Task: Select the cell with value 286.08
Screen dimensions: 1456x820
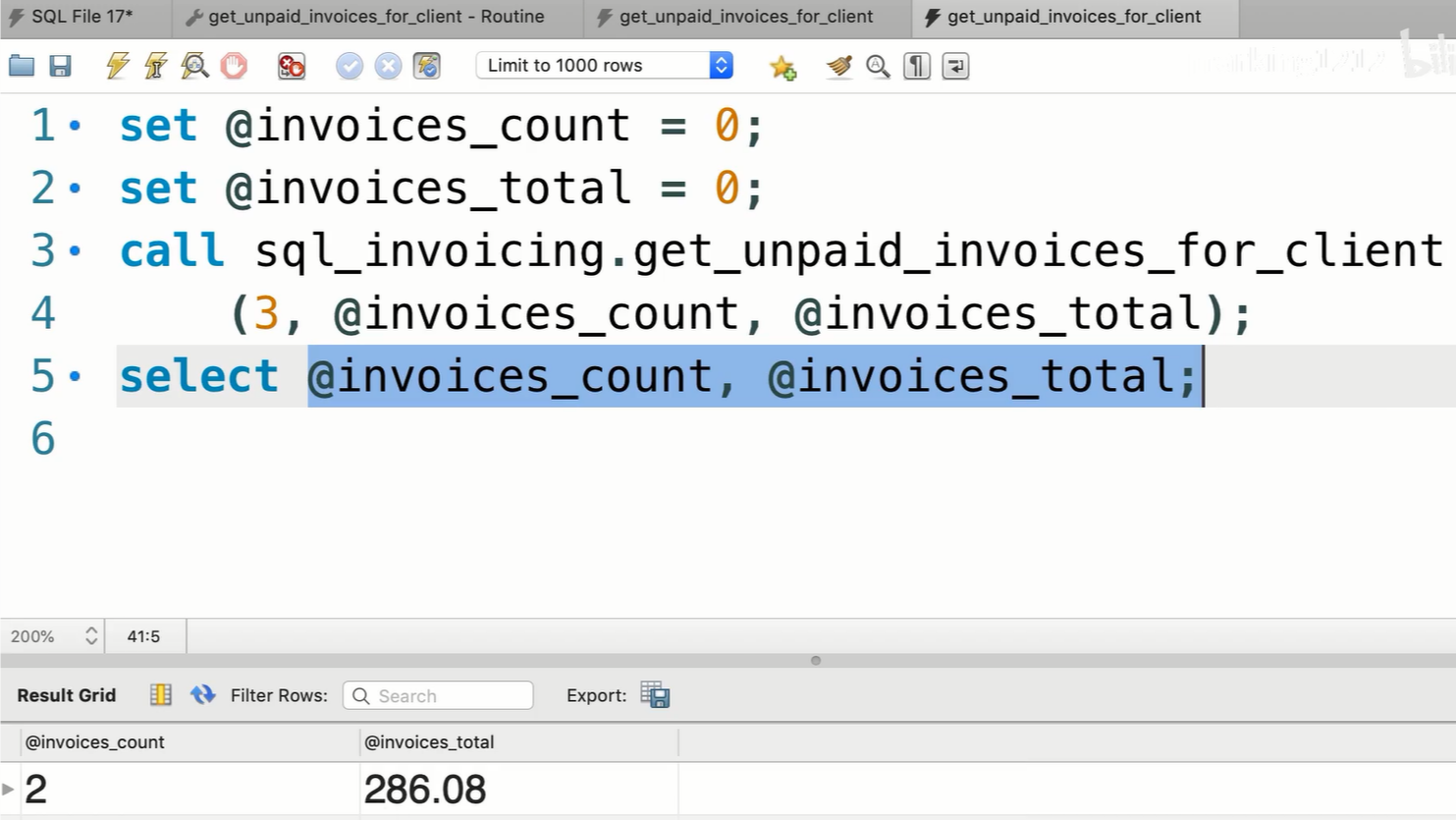Action: 519,790
